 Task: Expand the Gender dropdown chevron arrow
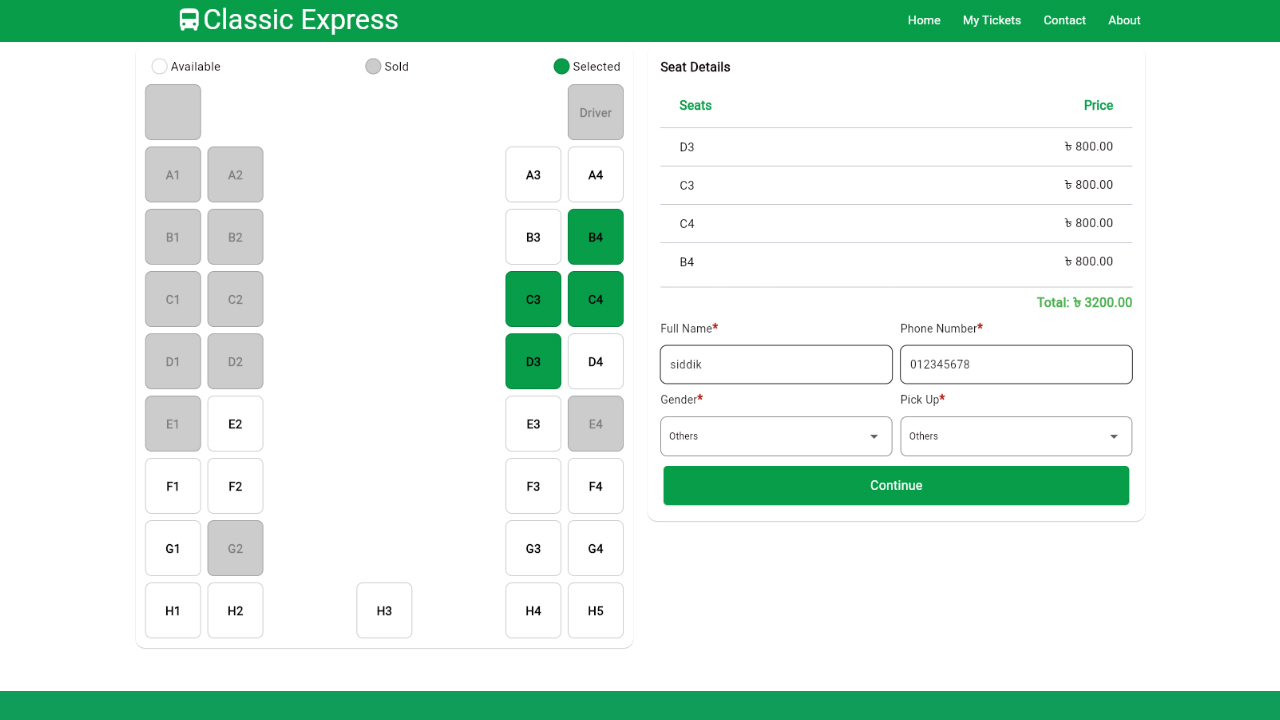tap(872, 436)
